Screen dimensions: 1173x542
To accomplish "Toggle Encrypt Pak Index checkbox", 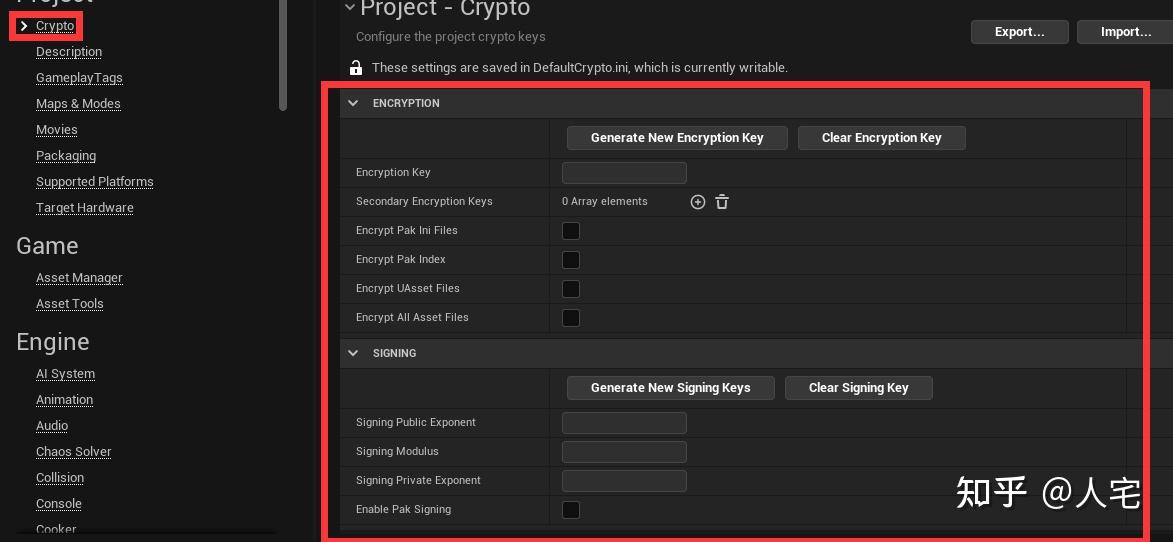I will click(x=571, y=260).
